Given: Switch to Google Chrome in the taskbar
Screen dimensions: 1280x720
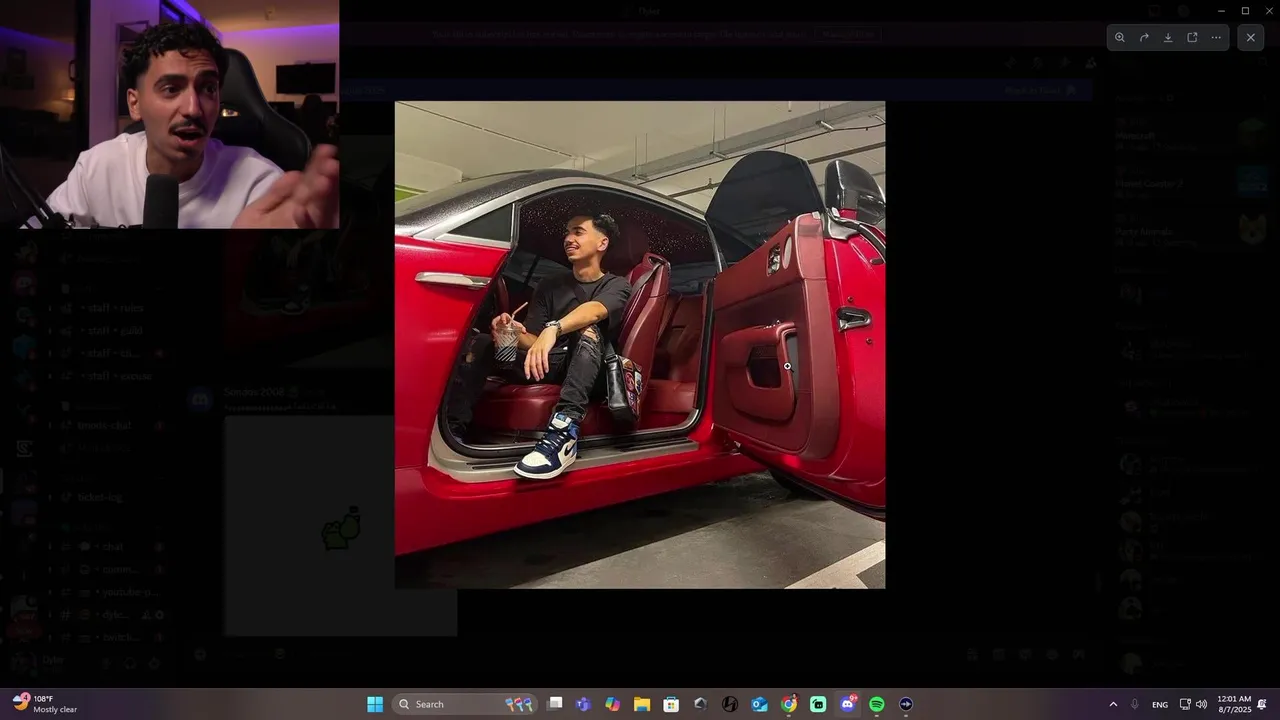Looking at the screenshot, I should tap(789, 704).
